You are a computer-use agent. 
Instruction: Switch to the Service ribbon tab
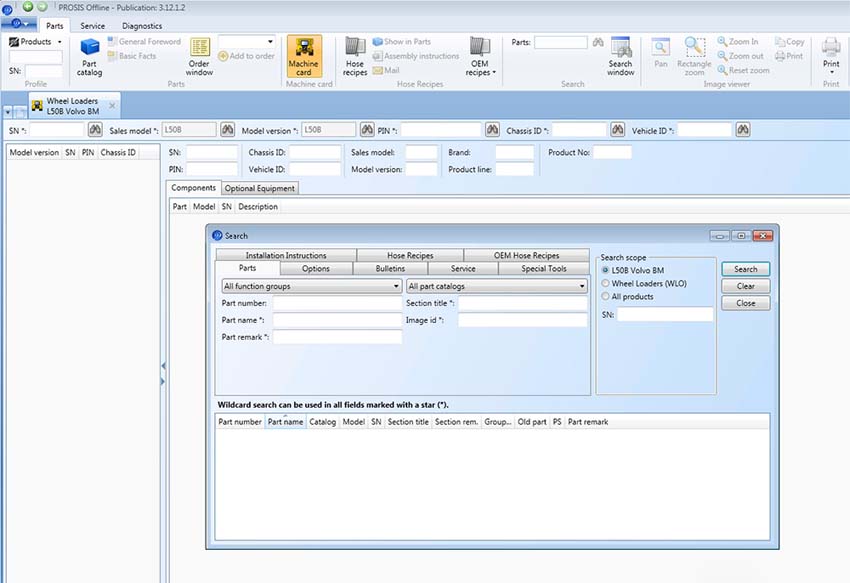93,25
